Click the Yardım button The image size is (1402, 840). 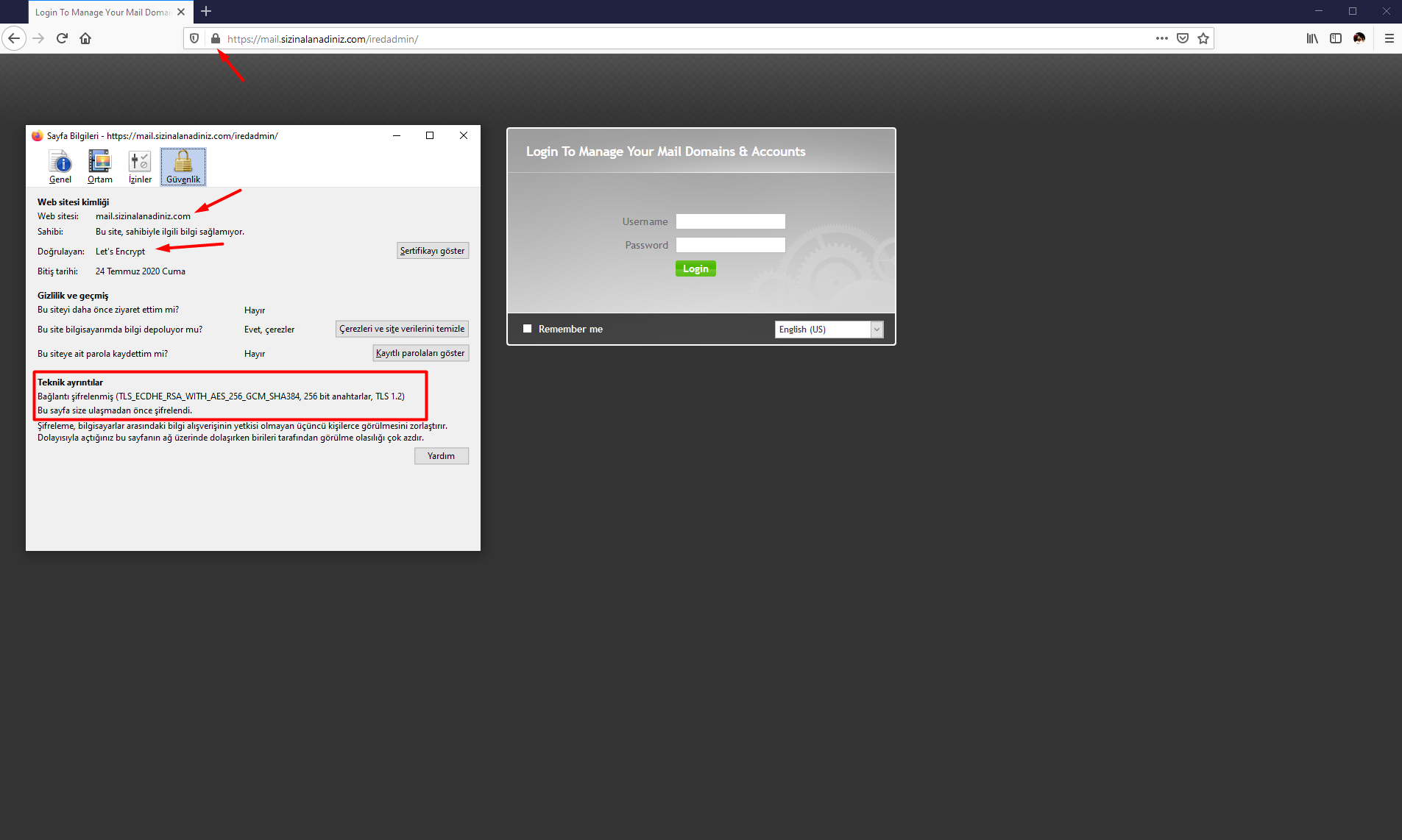coord(441,456)
